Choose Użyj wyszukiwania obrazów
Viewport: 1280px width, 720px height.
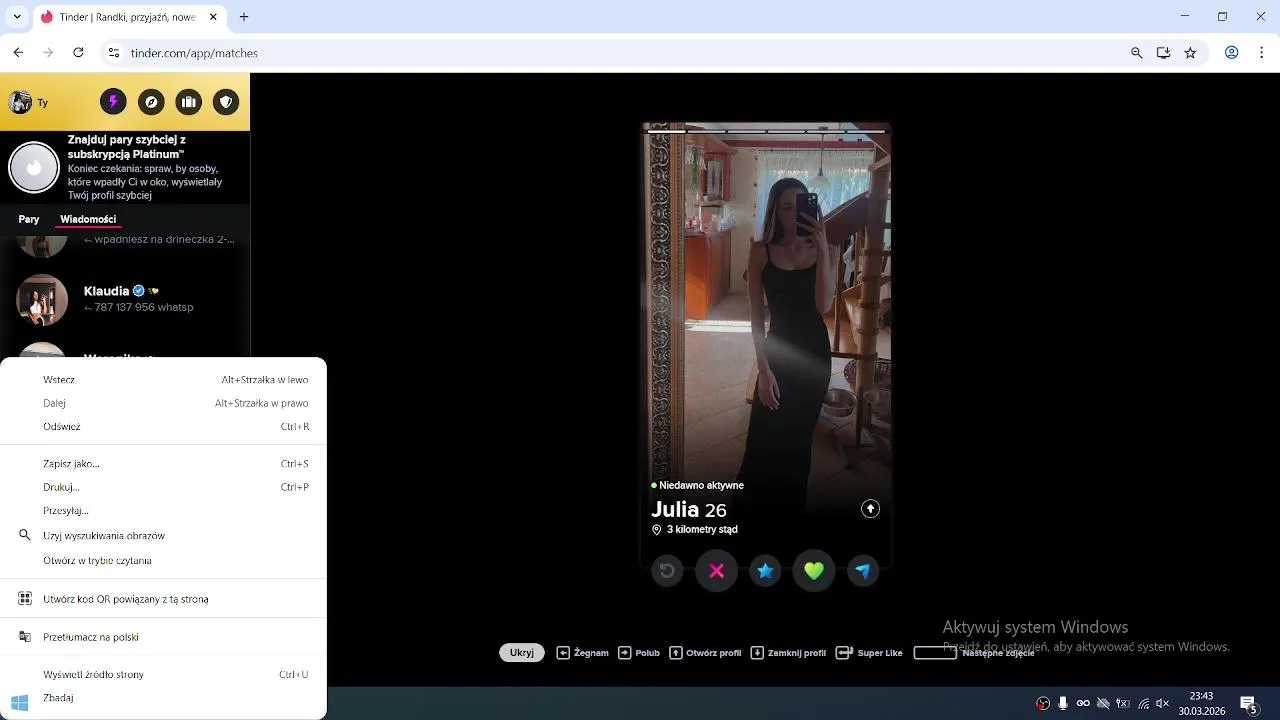point(164,536)
